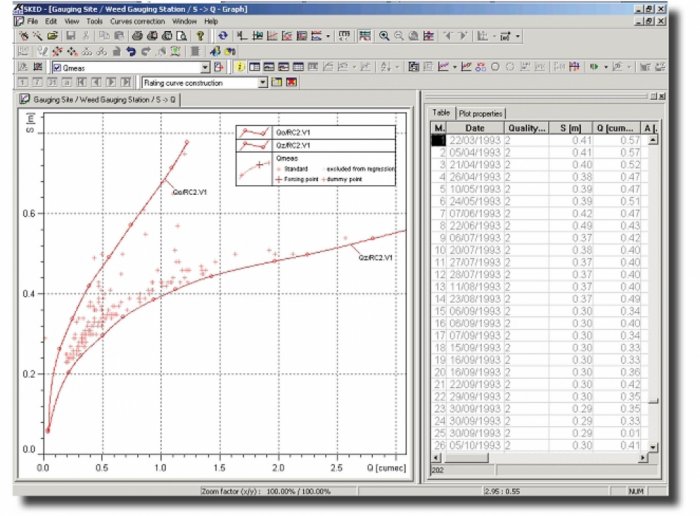700x516 pixels.
Task: Click table vertical scrollbar down arrow
Action: [653, 446]
